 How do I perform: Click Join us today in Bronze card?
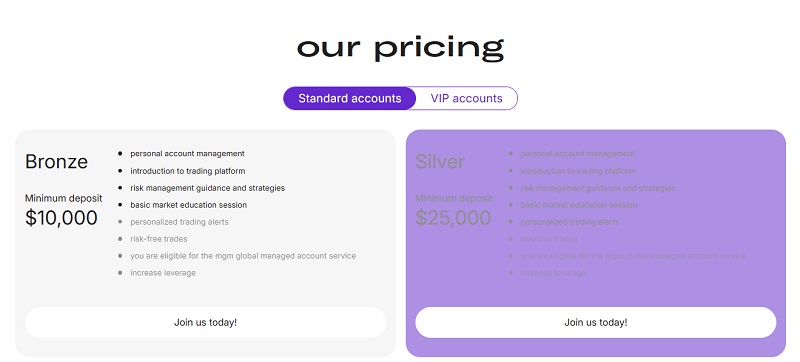tap(206, 322)
